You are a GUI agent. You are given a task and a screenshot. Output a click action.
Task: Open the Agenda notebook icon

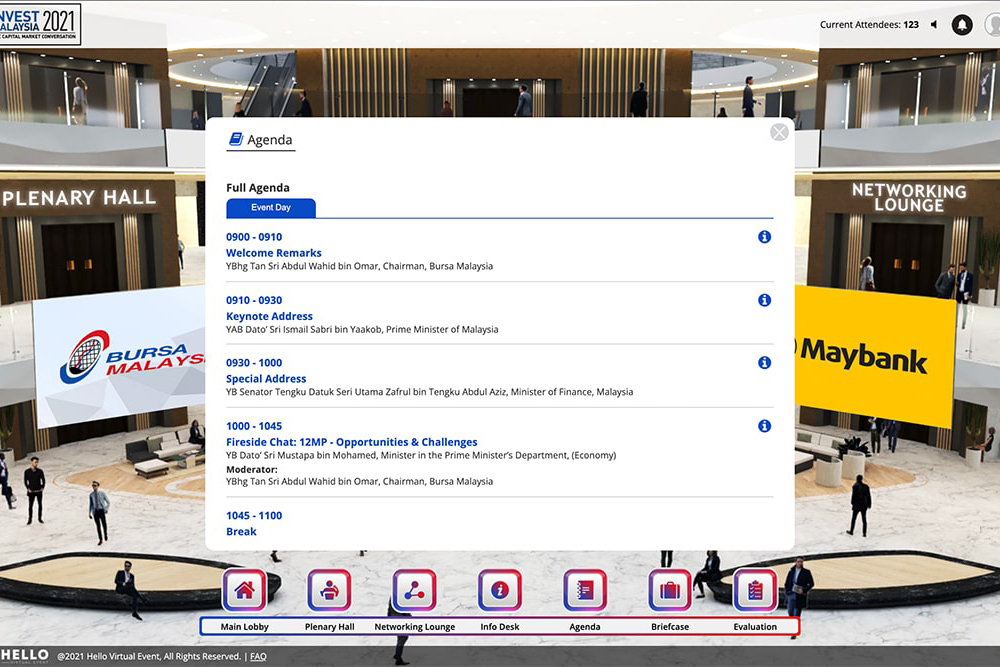[585, 590]
